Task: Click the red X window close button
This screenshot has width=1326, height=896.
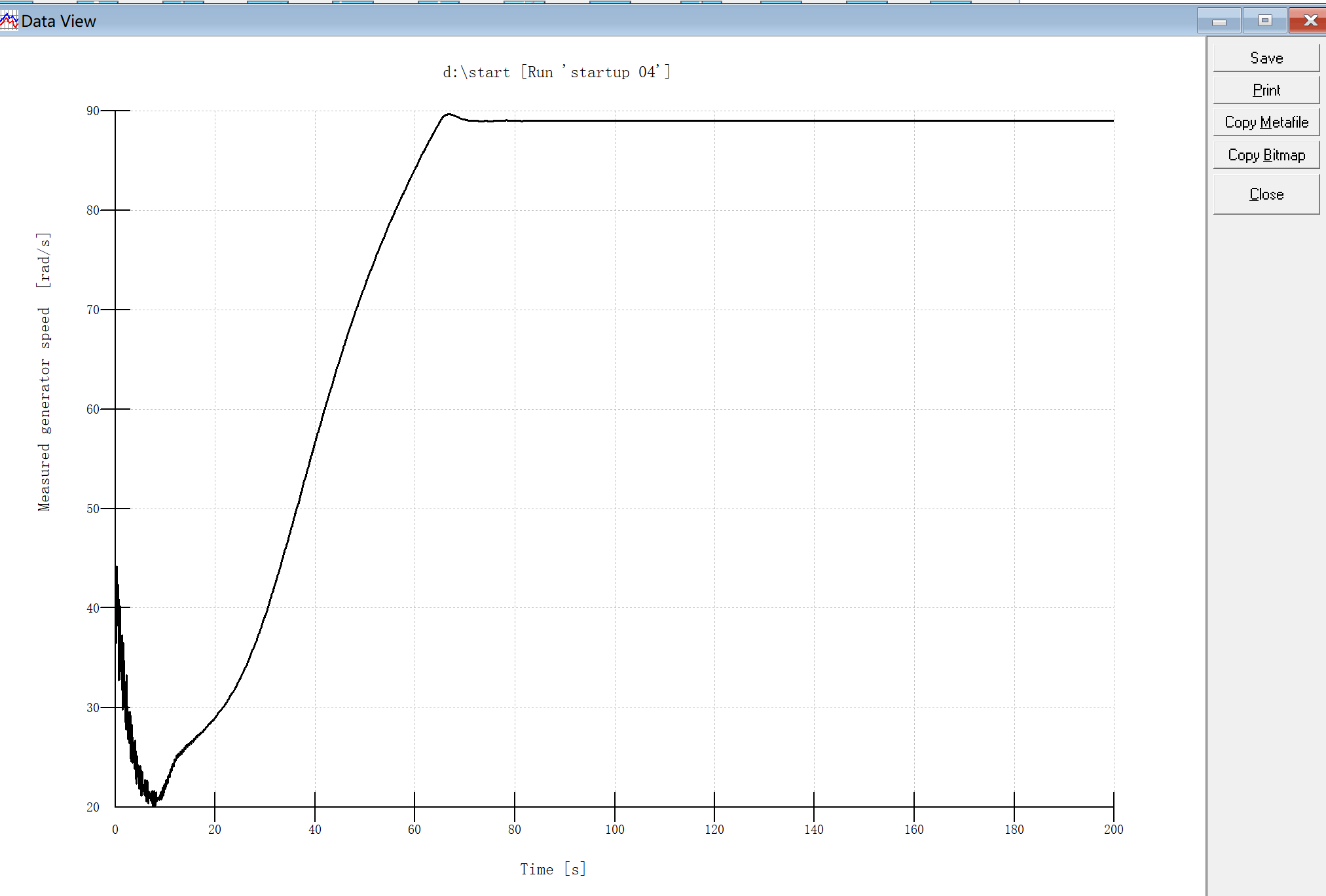Action: 1308,20
